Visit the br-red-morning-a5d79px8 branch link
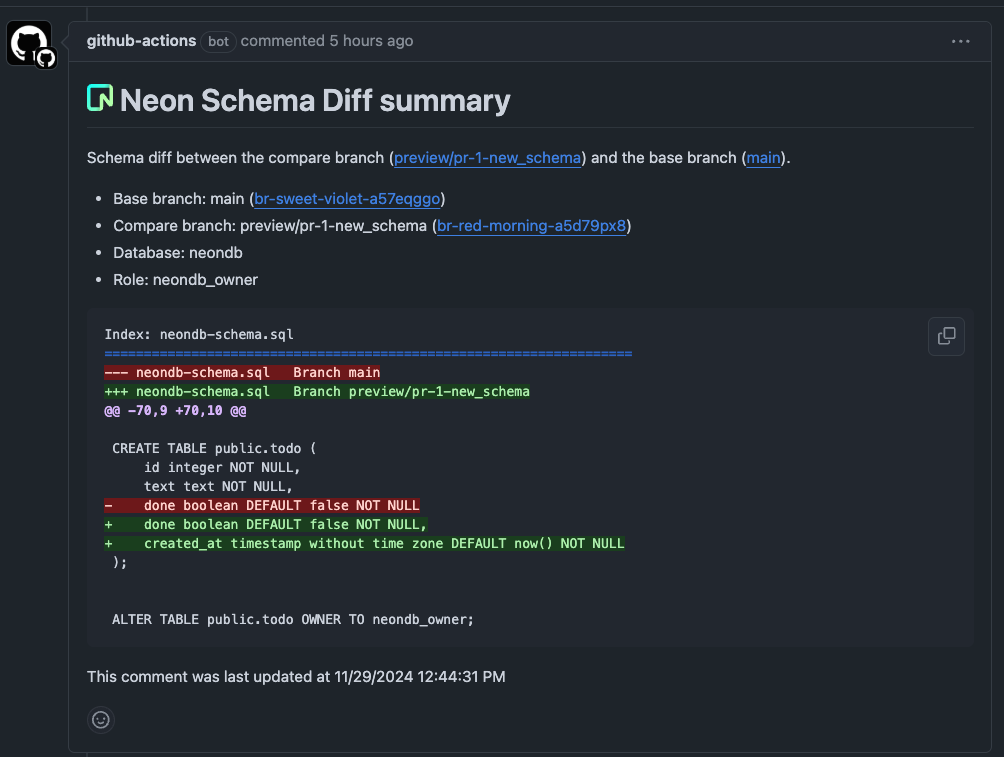The width and height of the screenshot is (1004, 757). click(x=531, y=226)
